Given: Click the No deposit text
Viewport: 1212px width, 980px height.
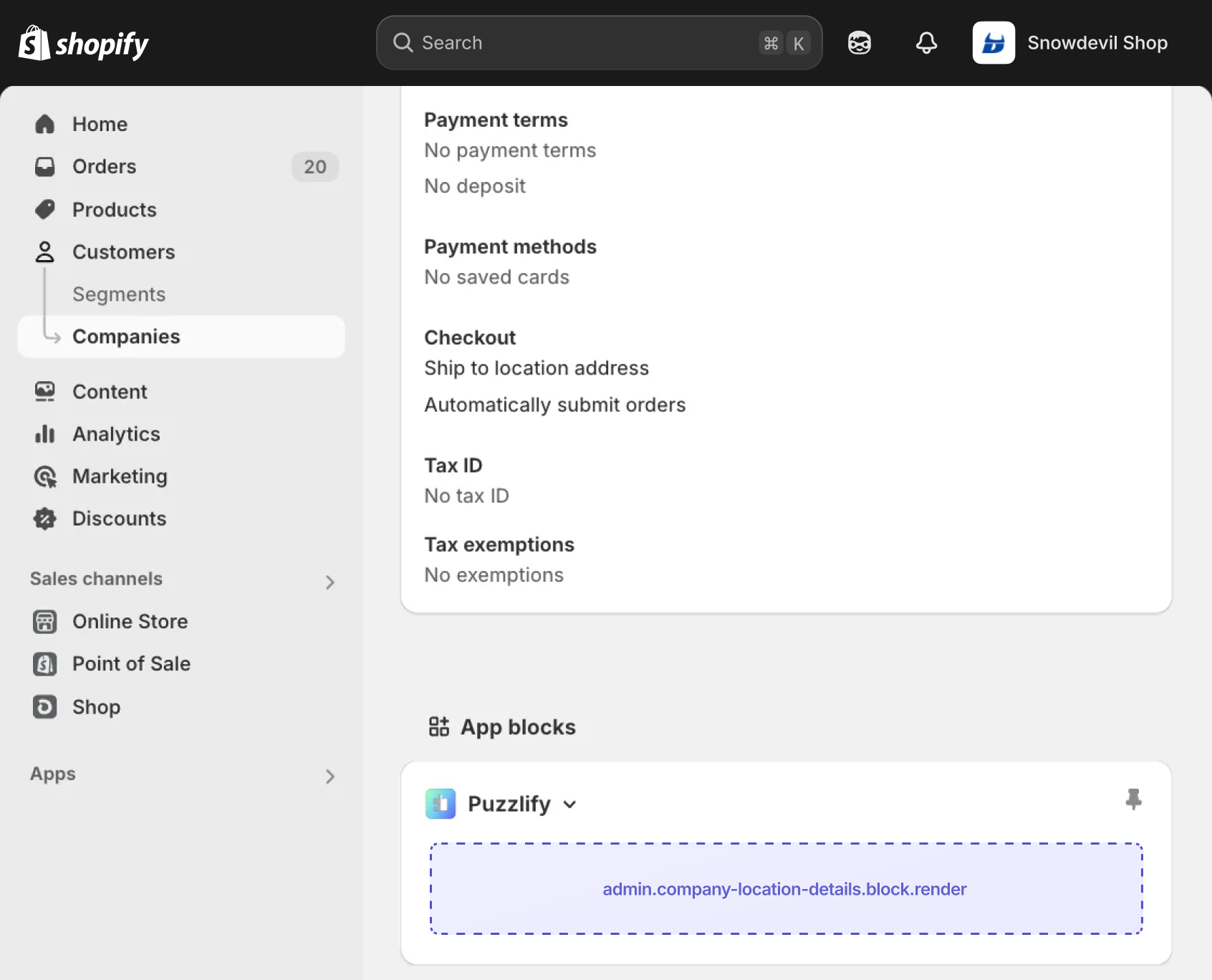Looking at the screenshot, I should click(x=475, y=186).
